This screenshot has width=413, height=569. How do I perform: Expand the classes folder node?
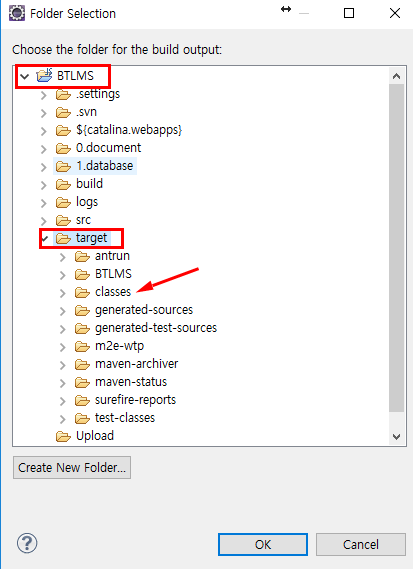63,293
